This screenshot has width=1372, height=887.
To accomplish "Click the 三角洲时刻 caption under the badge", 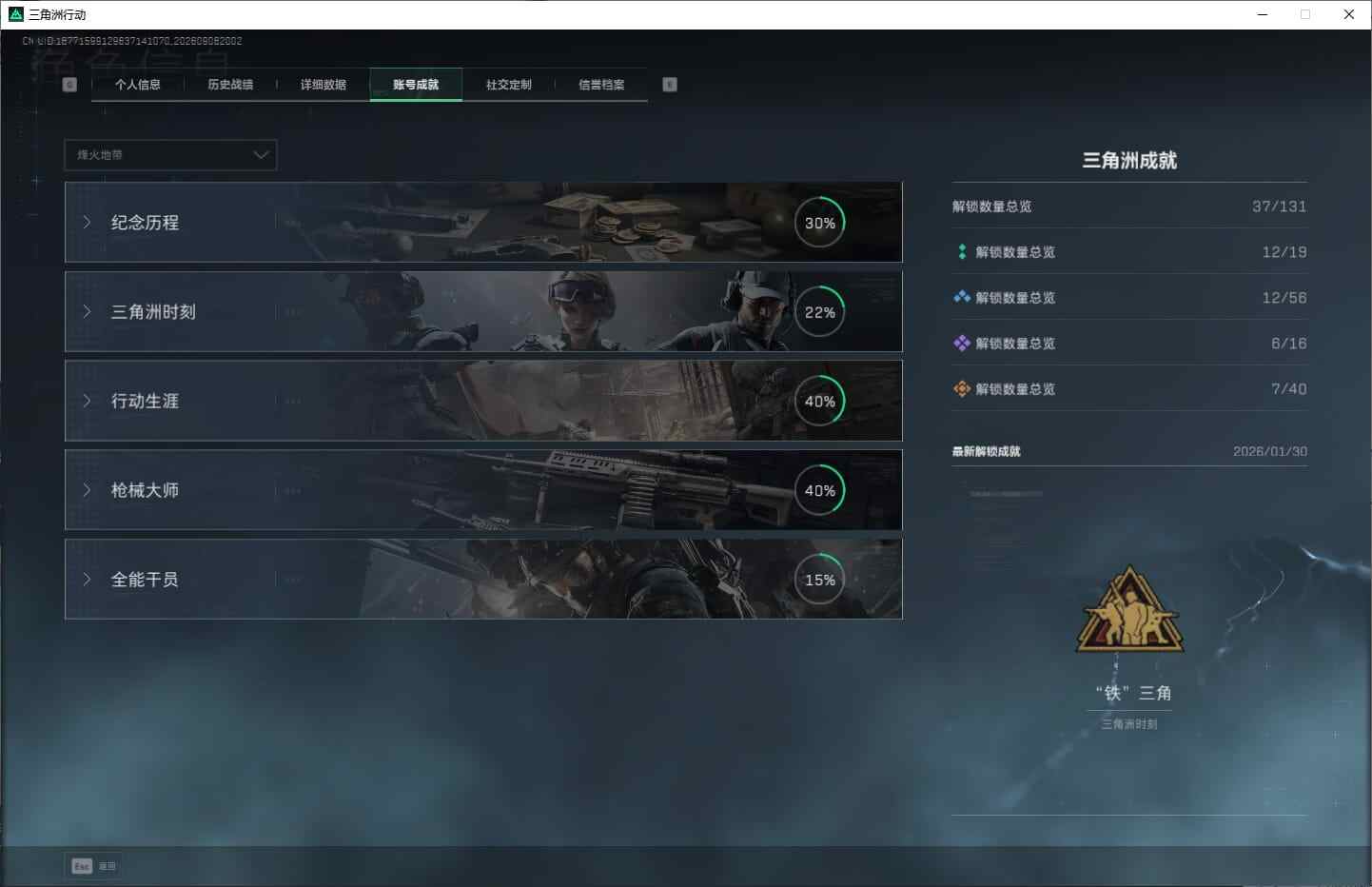I will click(1129, 724).
